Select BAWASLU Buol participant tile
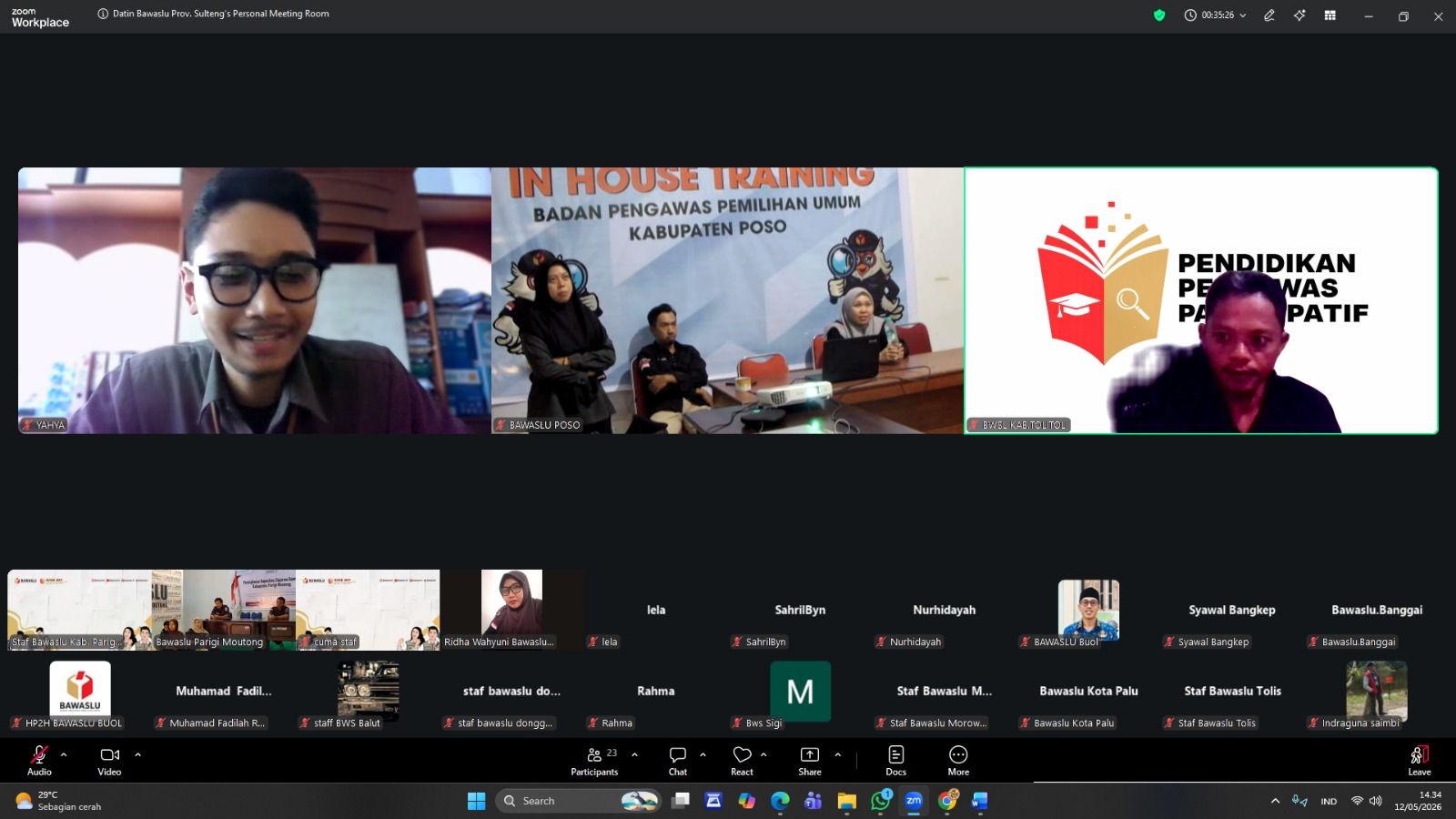Screen dimensions: 1456x819 point(1088,610)
